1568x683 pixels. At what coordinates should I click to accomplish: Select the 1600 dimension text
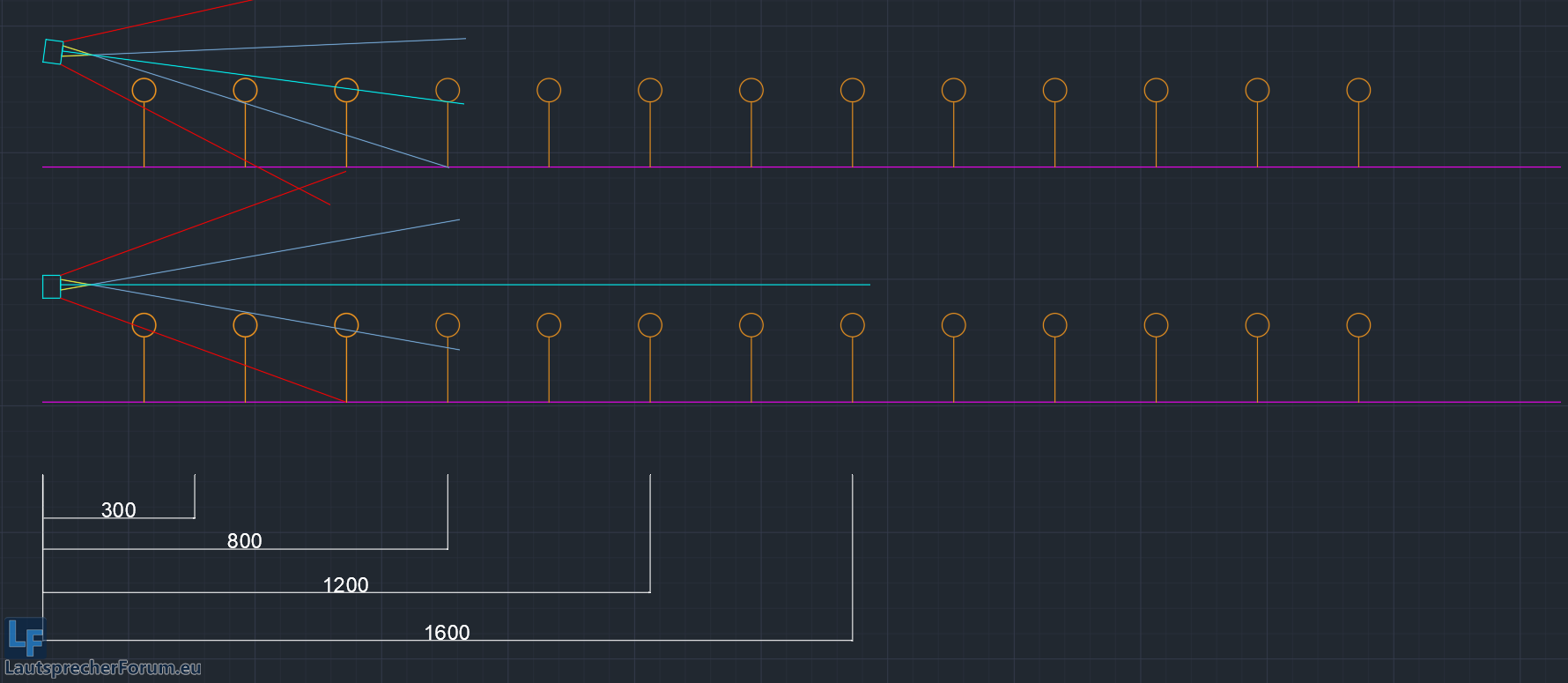[447, 632]
